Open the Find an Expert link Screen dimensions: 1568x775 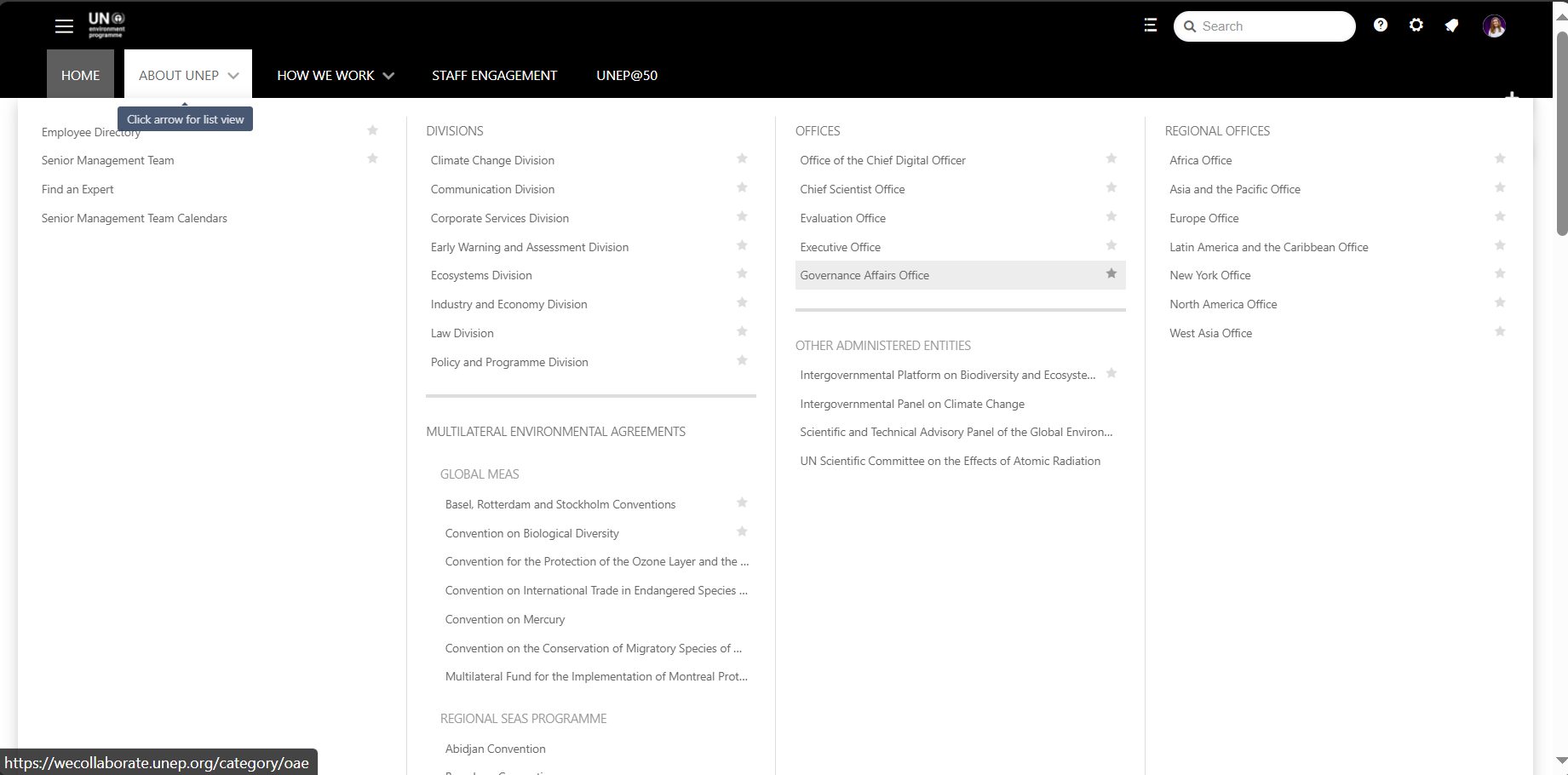coord(78,189)
